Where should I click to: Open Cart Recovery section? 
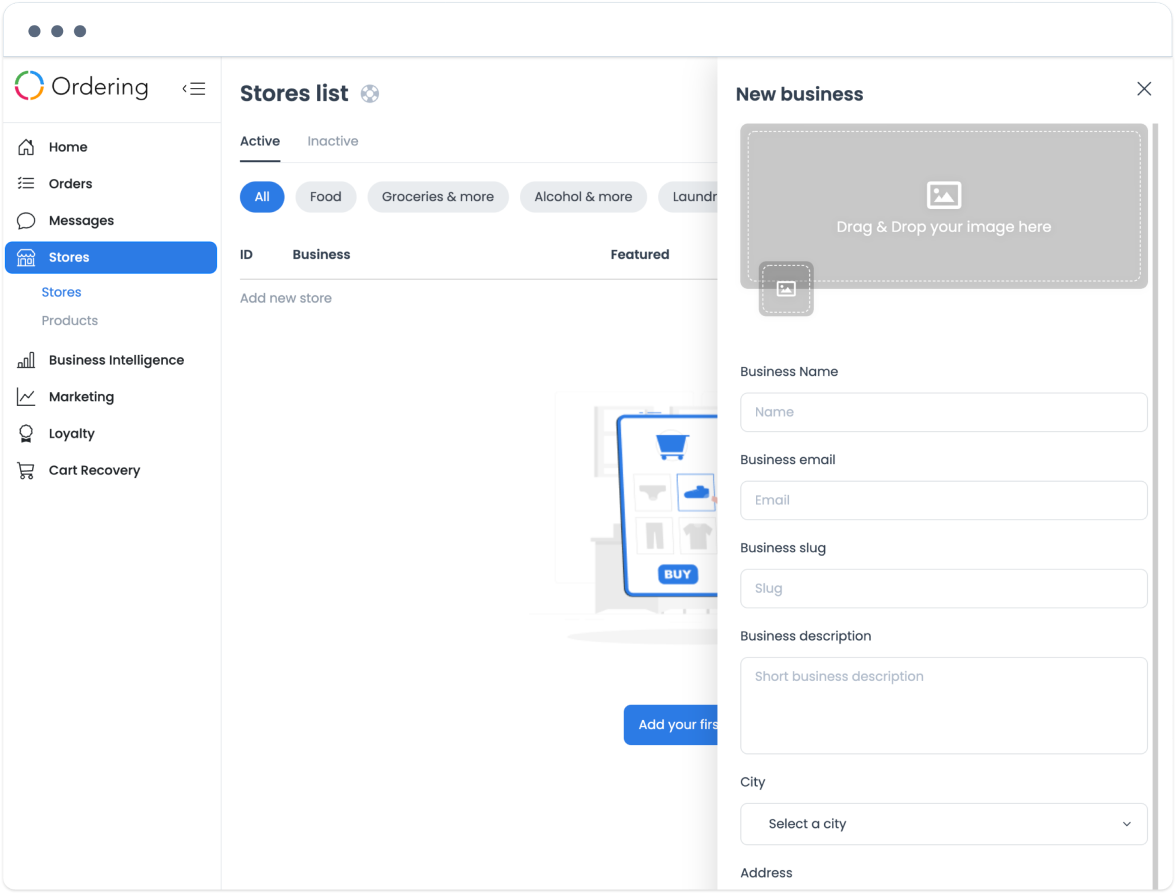tap(111, 470)
